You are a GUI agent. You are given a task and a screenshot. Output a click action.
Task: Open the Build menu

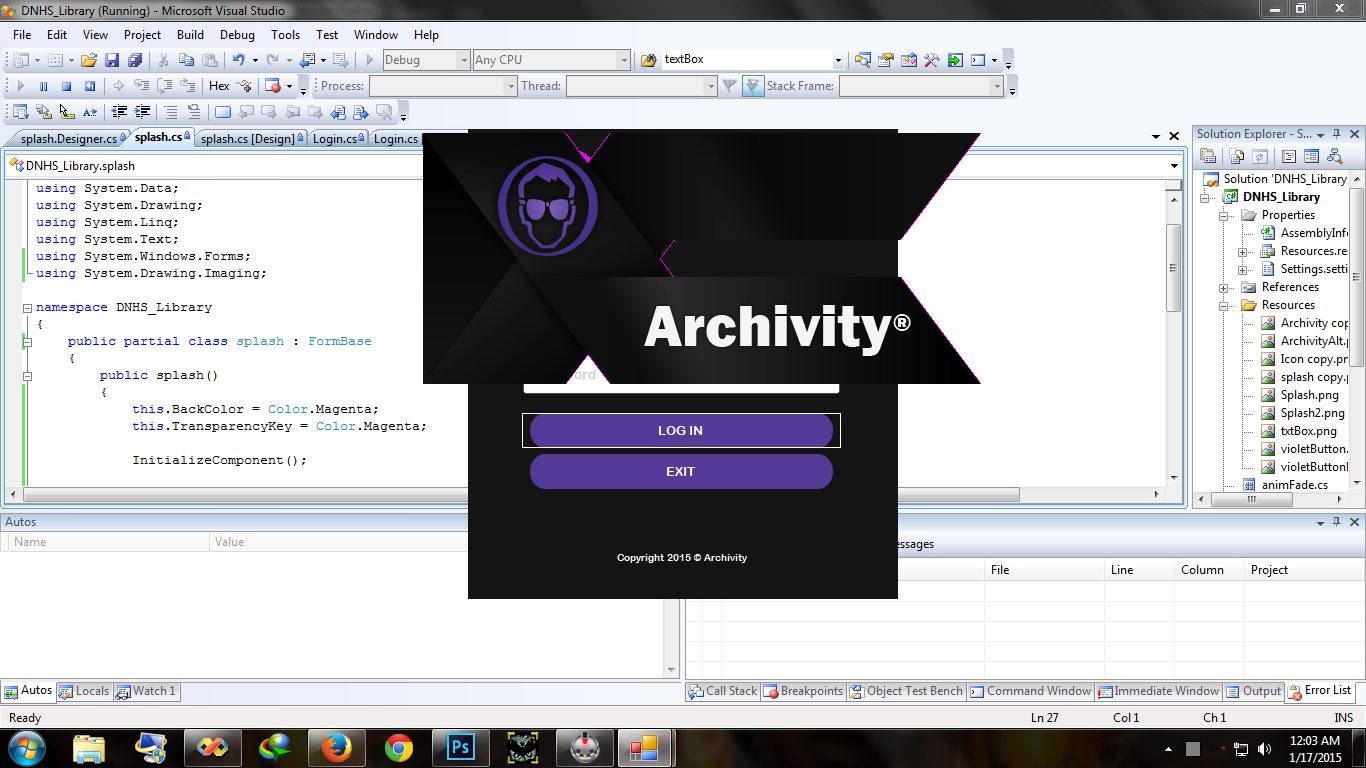(x=190, y=34)
